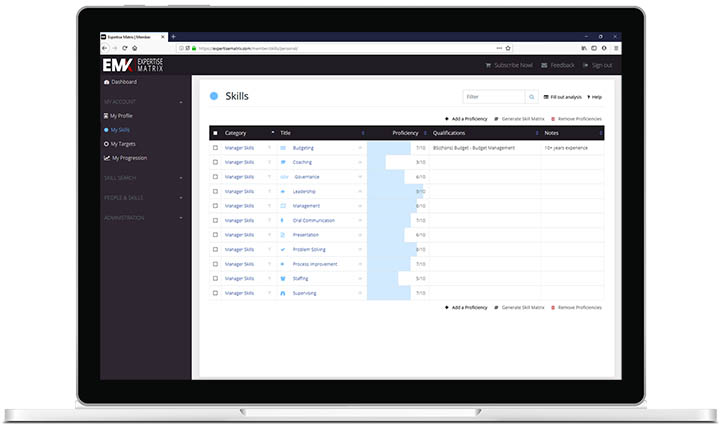Viewport: 720px width, 427px height.
Task: Toggle the browser sidebar icon
Action: (594, 48)
